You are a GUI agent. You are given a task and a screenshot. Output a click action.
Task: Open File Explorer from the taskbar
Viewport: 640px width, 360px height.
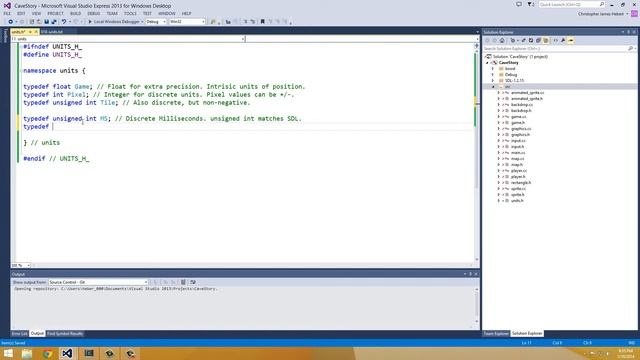tap(27, 353)
